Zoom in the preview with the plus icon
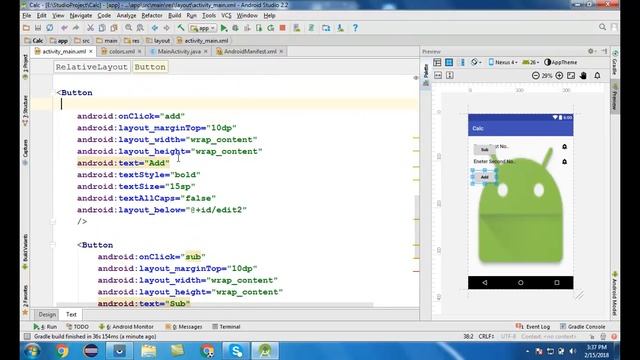Screen dimensions: 640x360 tap(559, 76)
